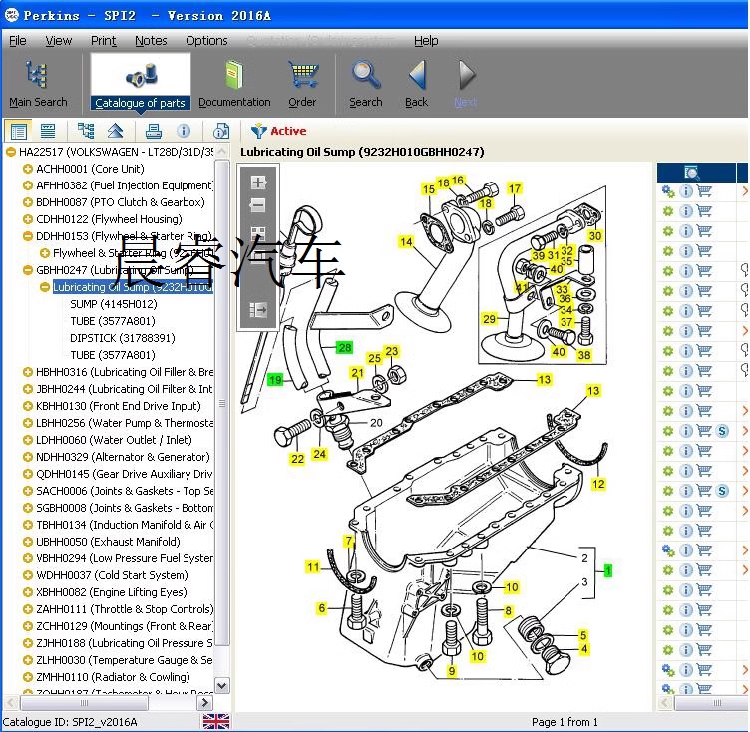Select SUMP (4145H012) tree entry
This screenshot has width=750, height=732.
click(x=113, y=304)
